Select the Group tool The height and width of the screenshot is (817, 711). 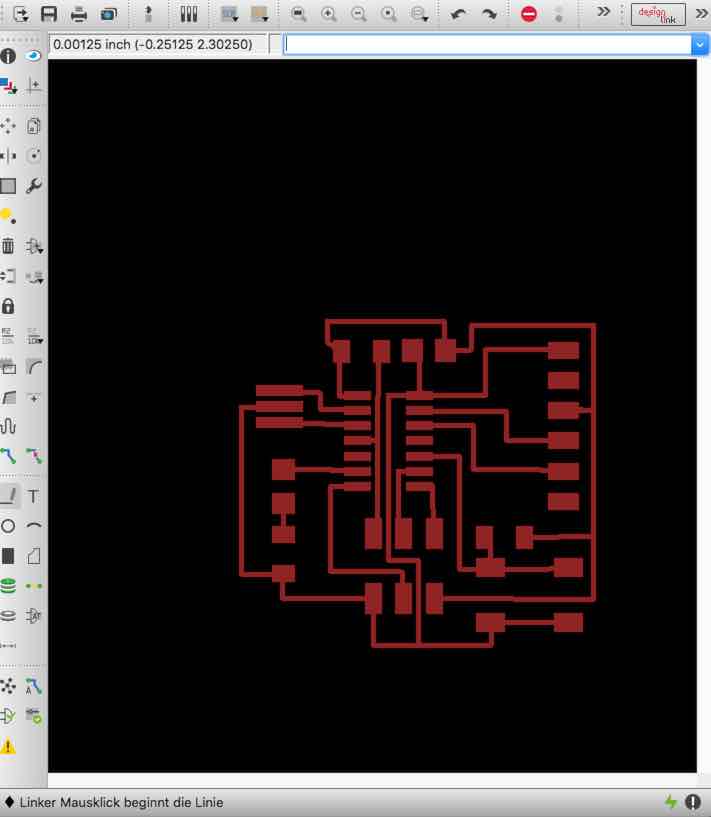click(8, 185)
